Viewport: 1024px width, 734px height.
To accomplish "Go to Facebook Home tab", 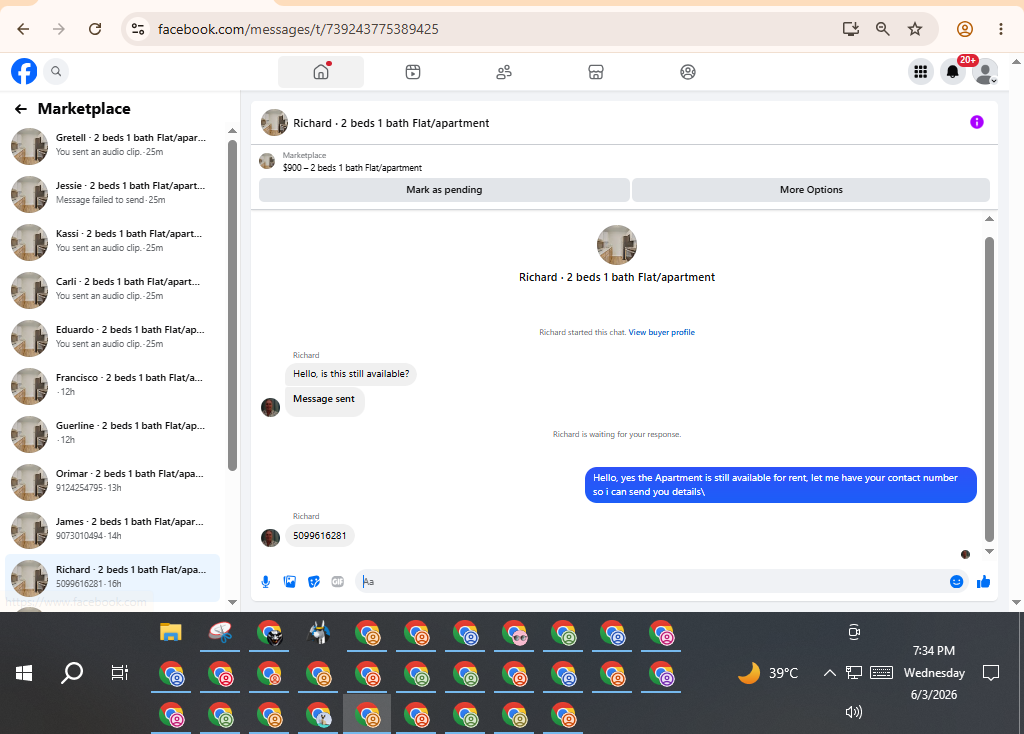I will (x=321, y=72).
